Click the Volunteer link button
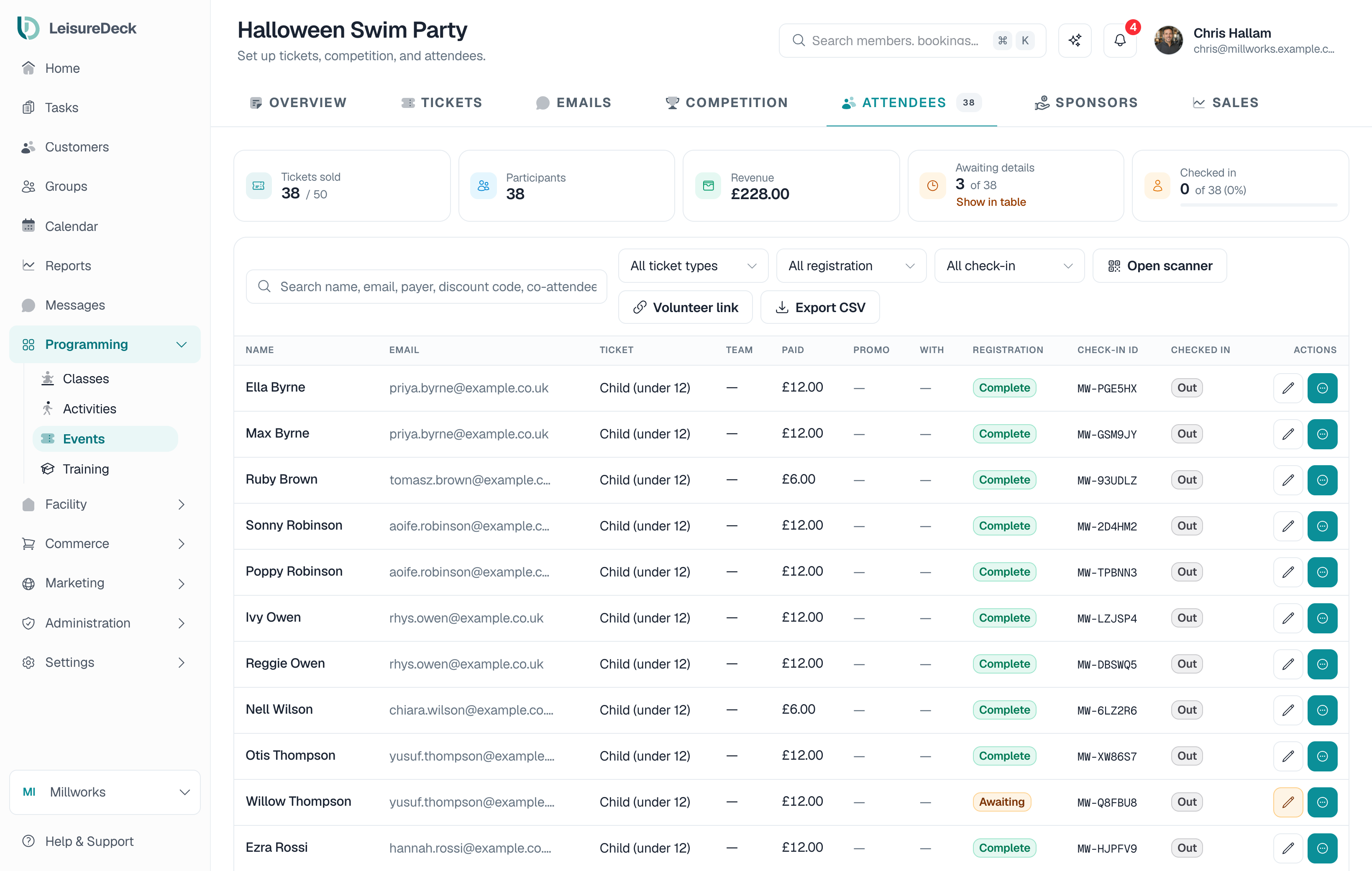This screenshot has width=1372, height=871. pyautogui.click(x=686, y=307)
